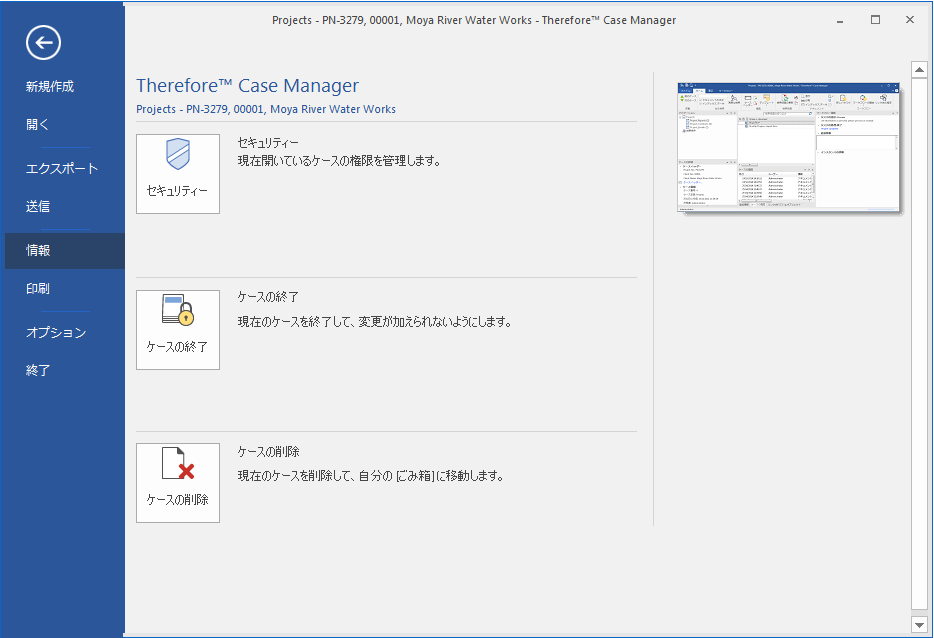Click the ケースの終了 button label
Image resolution: width=934 pixels, height=638 pixels.
tap(178, 347)
